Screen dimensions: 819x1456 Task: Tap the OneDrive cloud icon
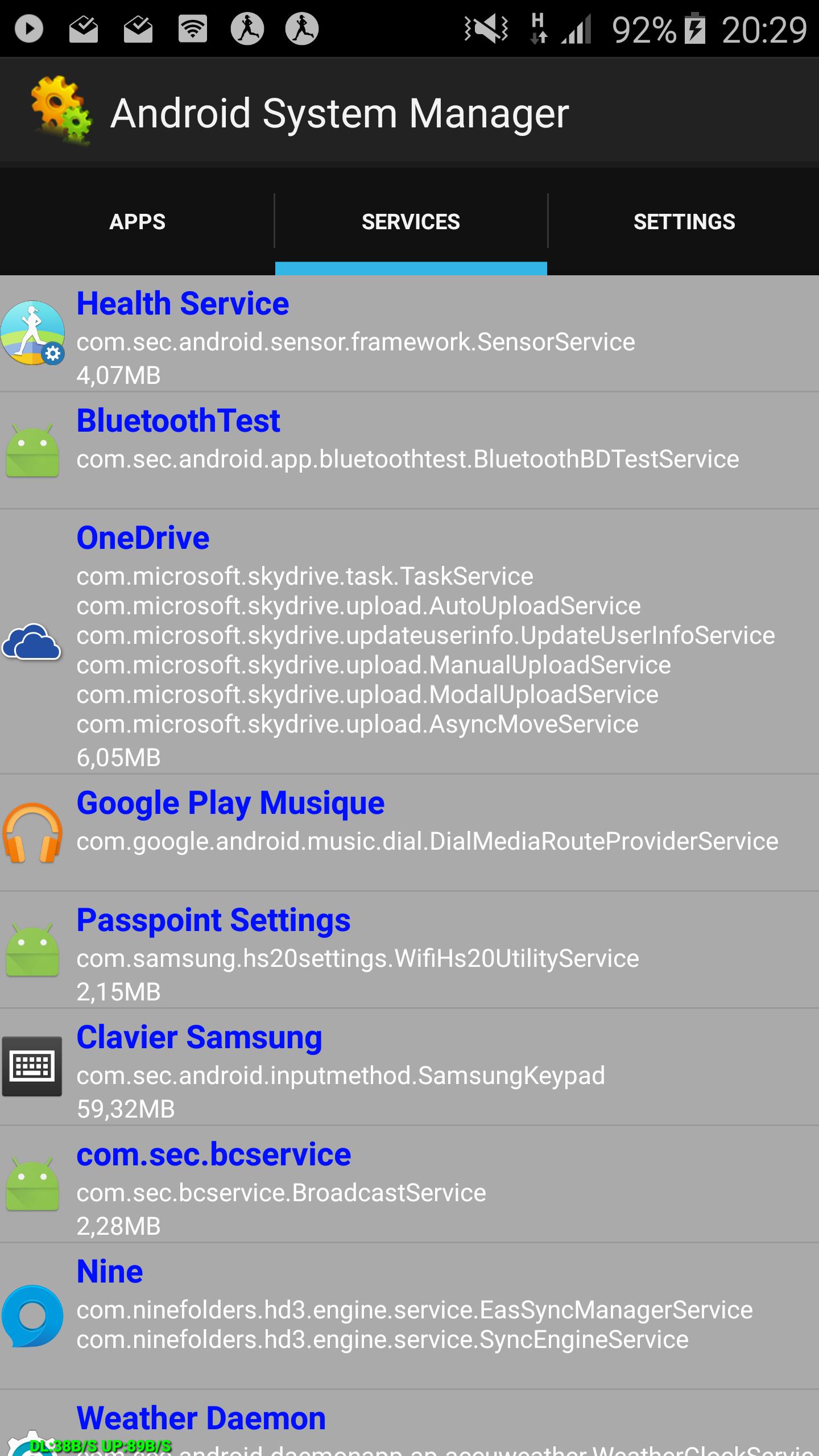[x=32, y=642]
